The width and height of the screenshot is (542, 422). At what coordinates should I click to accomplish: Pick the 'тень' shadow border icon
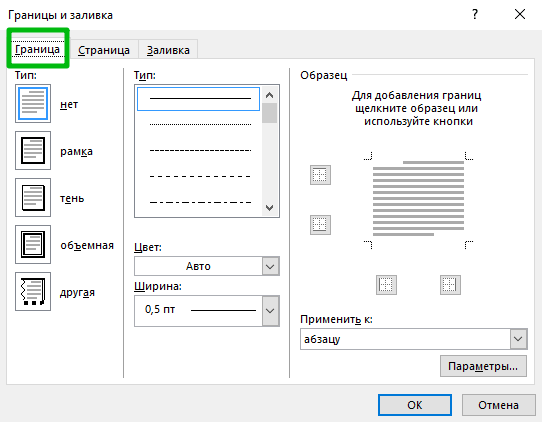pyautogui.click(x=33, y=197)
